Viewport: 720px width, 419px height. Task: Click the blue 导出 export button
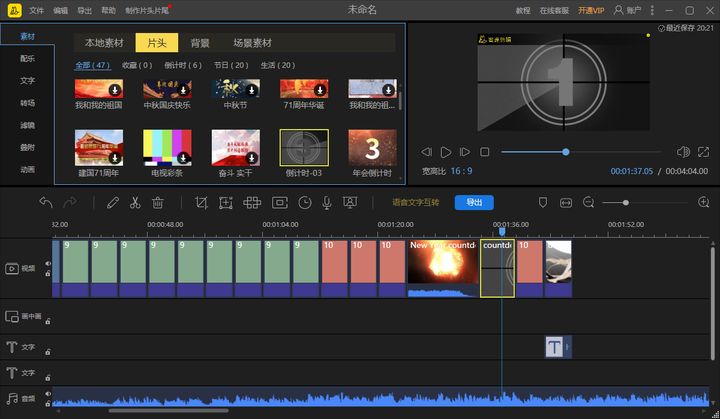tap(474, 203)
